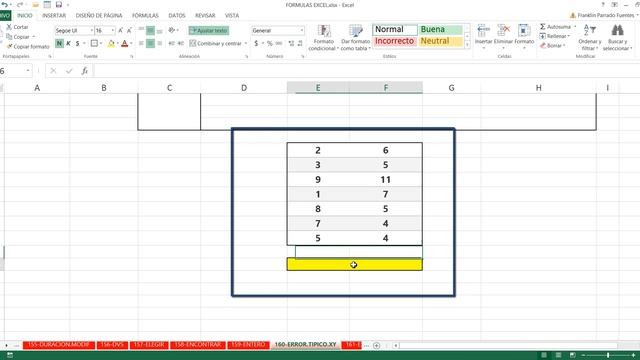Click the decrease indent icon
The width and height of the screenshot is (640, 360).
(171, 43)
